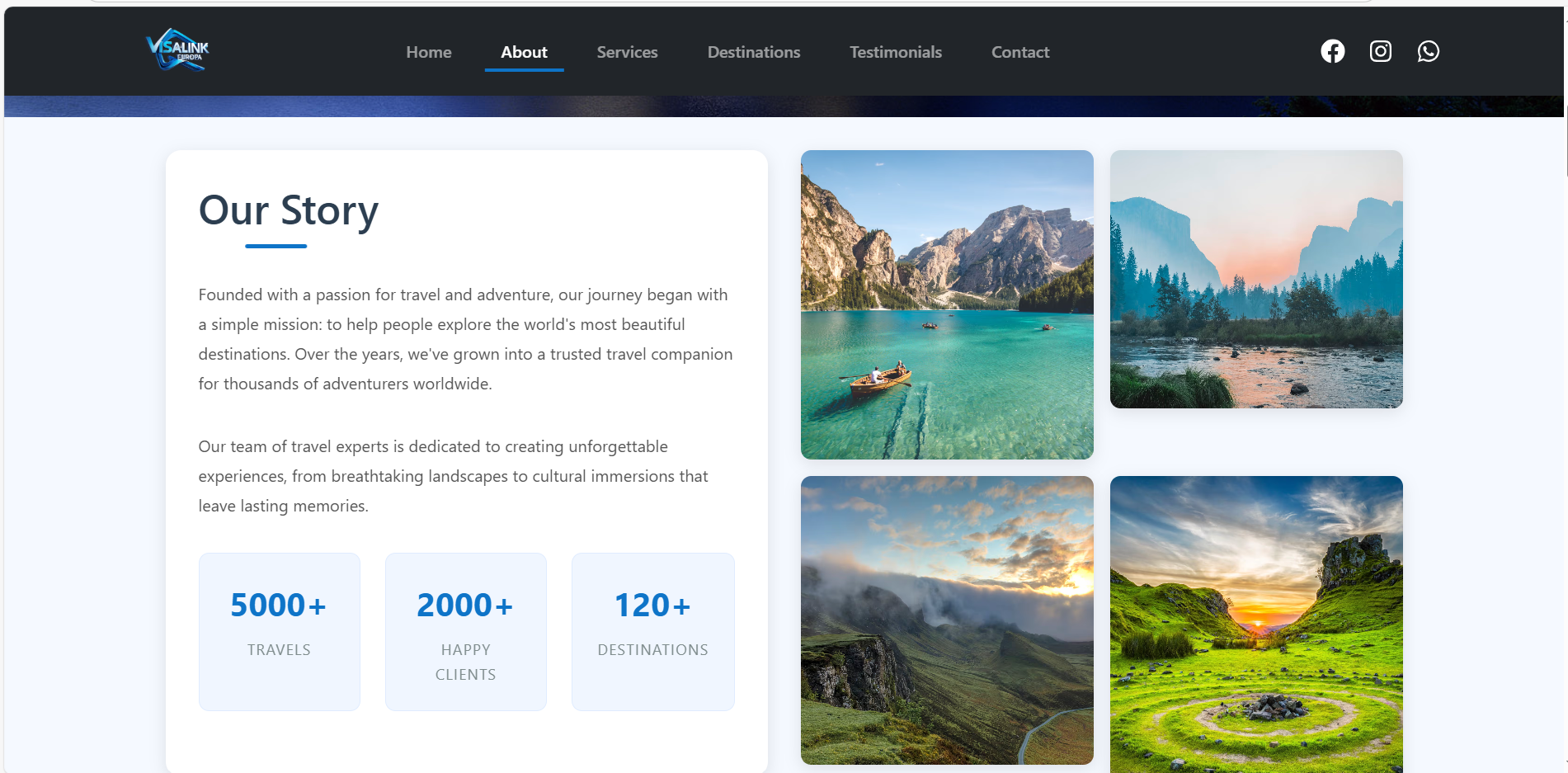Select the cloudy mountain cliffs photo
Viewport: 1568px width, 773px height.
click(946, 620)
